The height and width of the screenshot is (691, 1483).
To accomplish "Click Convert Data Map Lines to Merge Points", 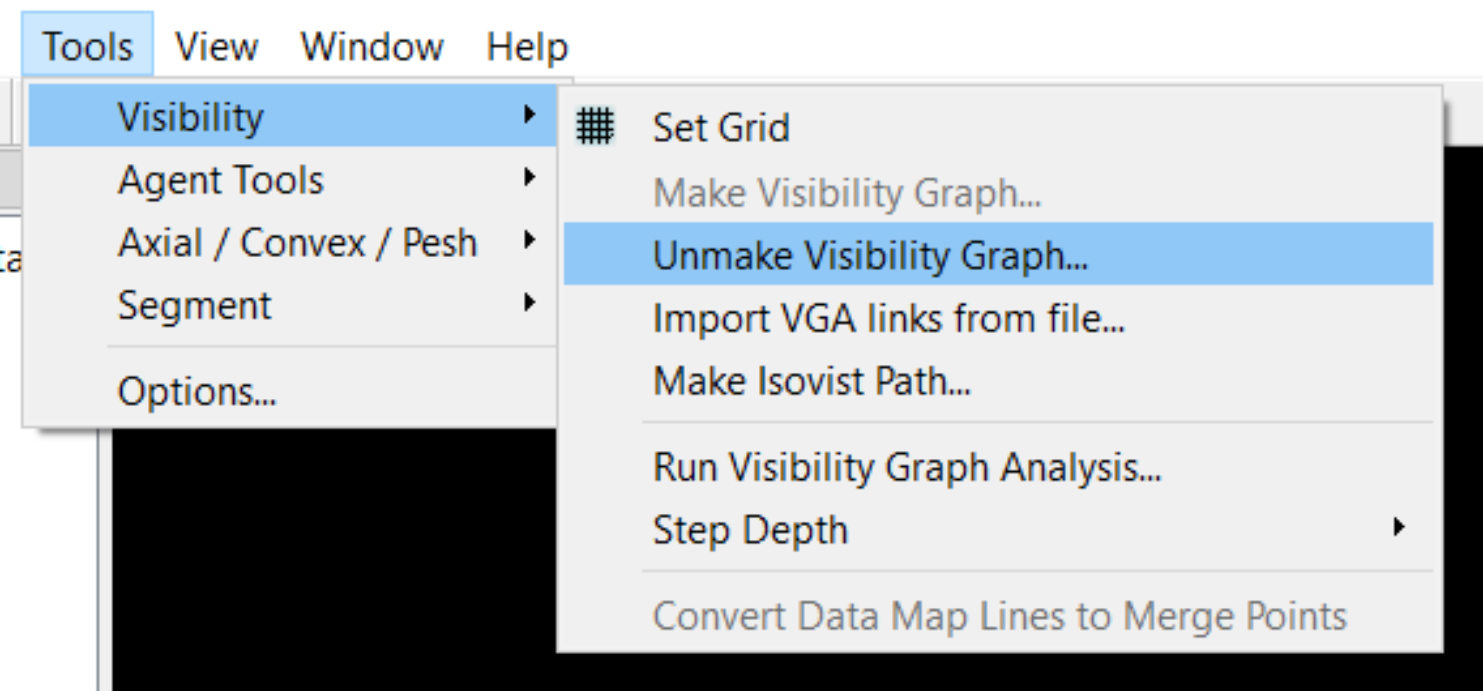I will pos(999,616).
